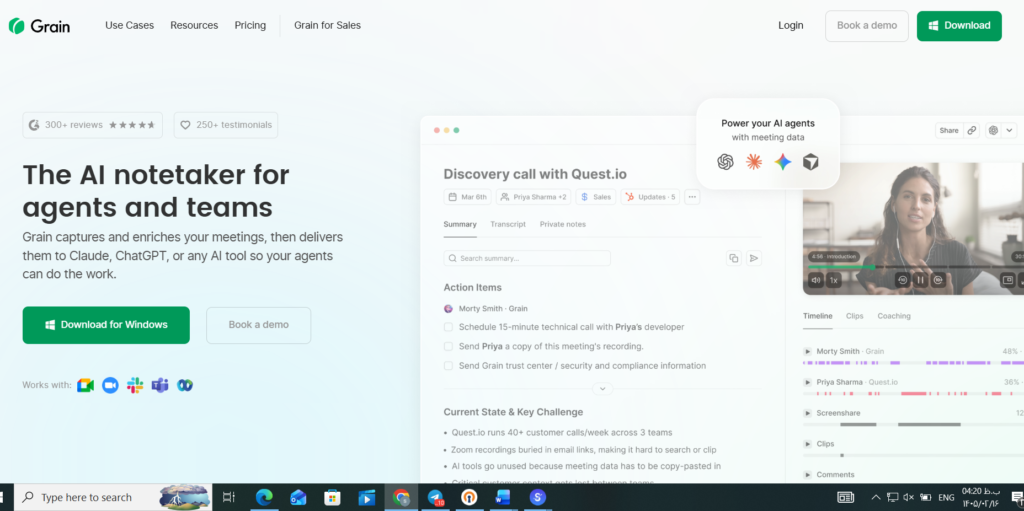
Task: Click the Slack icon under Works with
Action: [135, 386]
